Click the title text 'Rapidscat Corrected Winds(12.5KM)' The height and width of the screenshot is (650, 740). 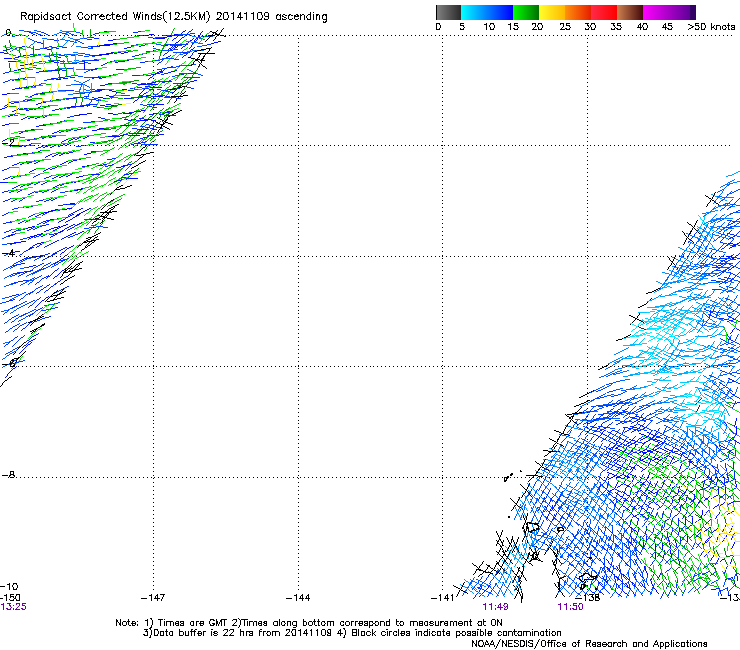pos(115,17)
